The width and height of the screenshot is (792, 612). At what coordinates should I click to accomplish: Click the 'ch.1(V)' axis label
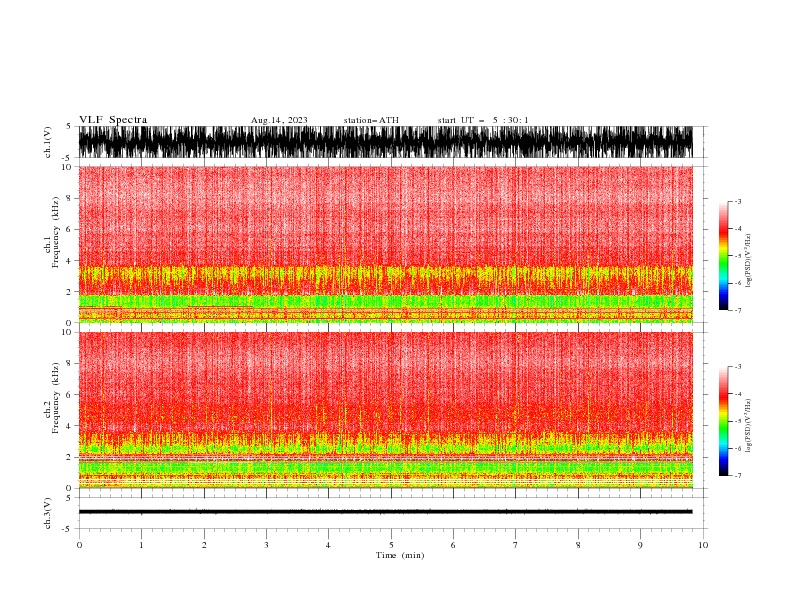tap(48, 142)
